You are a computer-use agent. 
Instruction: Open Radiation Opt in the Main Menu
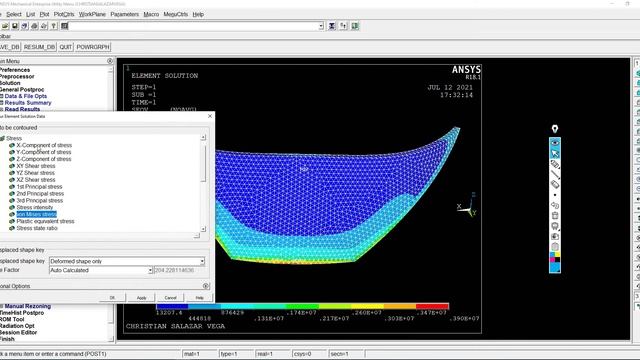[x=17, y=326]
